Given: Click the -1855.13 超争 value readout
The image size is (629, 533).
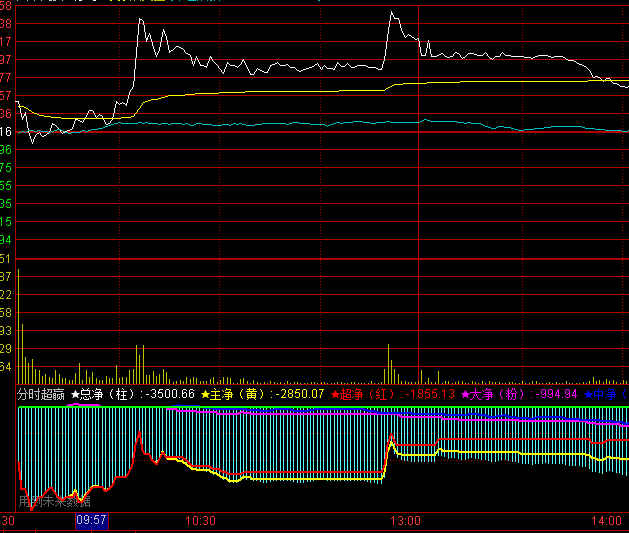Looking at the screenshot, I should tap(428, 395).
